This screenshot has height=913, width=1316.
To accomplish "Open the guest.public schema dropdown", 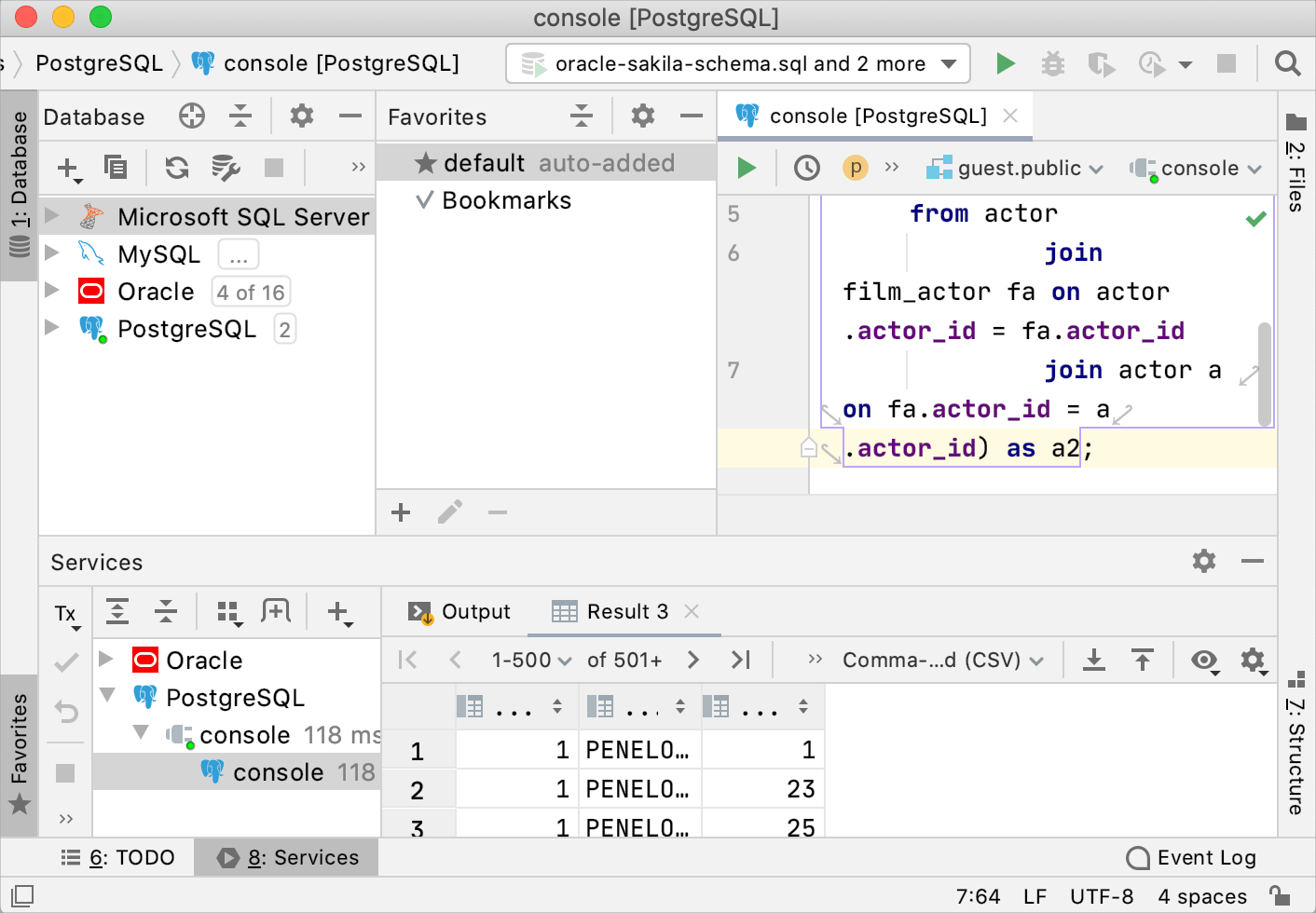I will [1015, 169].
